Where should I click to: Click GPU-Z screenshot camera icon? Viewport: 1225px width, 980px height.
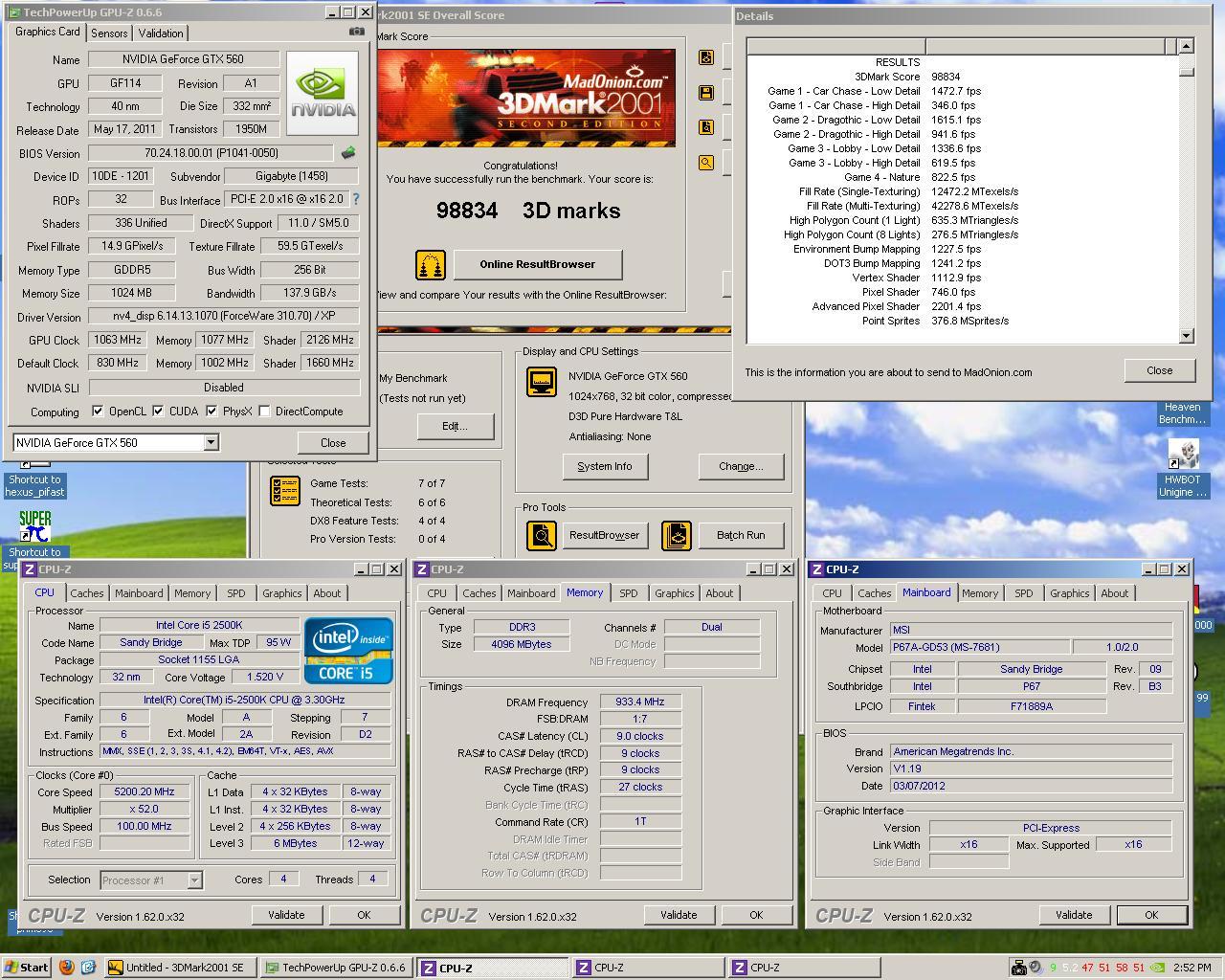point(357,32)
